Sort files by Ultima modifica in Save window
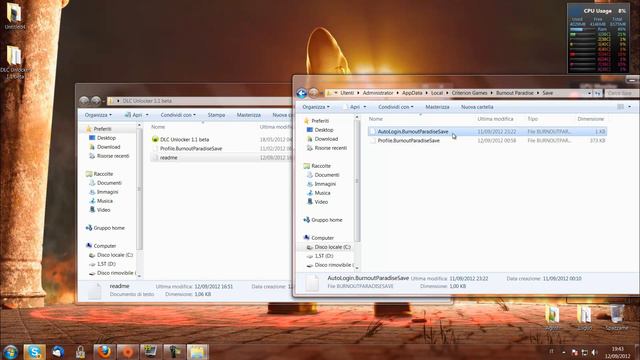Screen dimensions: 640x360 tap(496, 119)
